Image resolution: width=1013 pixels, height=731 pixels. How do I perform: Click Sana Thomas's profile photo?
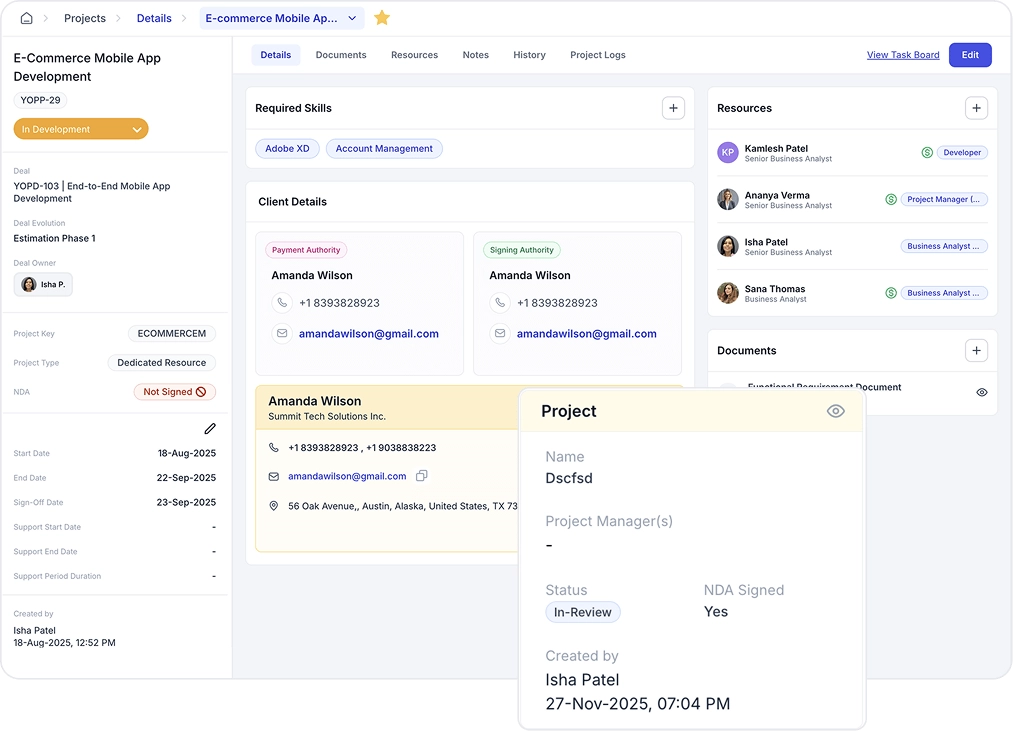pyautogui.click(x=728, y=293)
